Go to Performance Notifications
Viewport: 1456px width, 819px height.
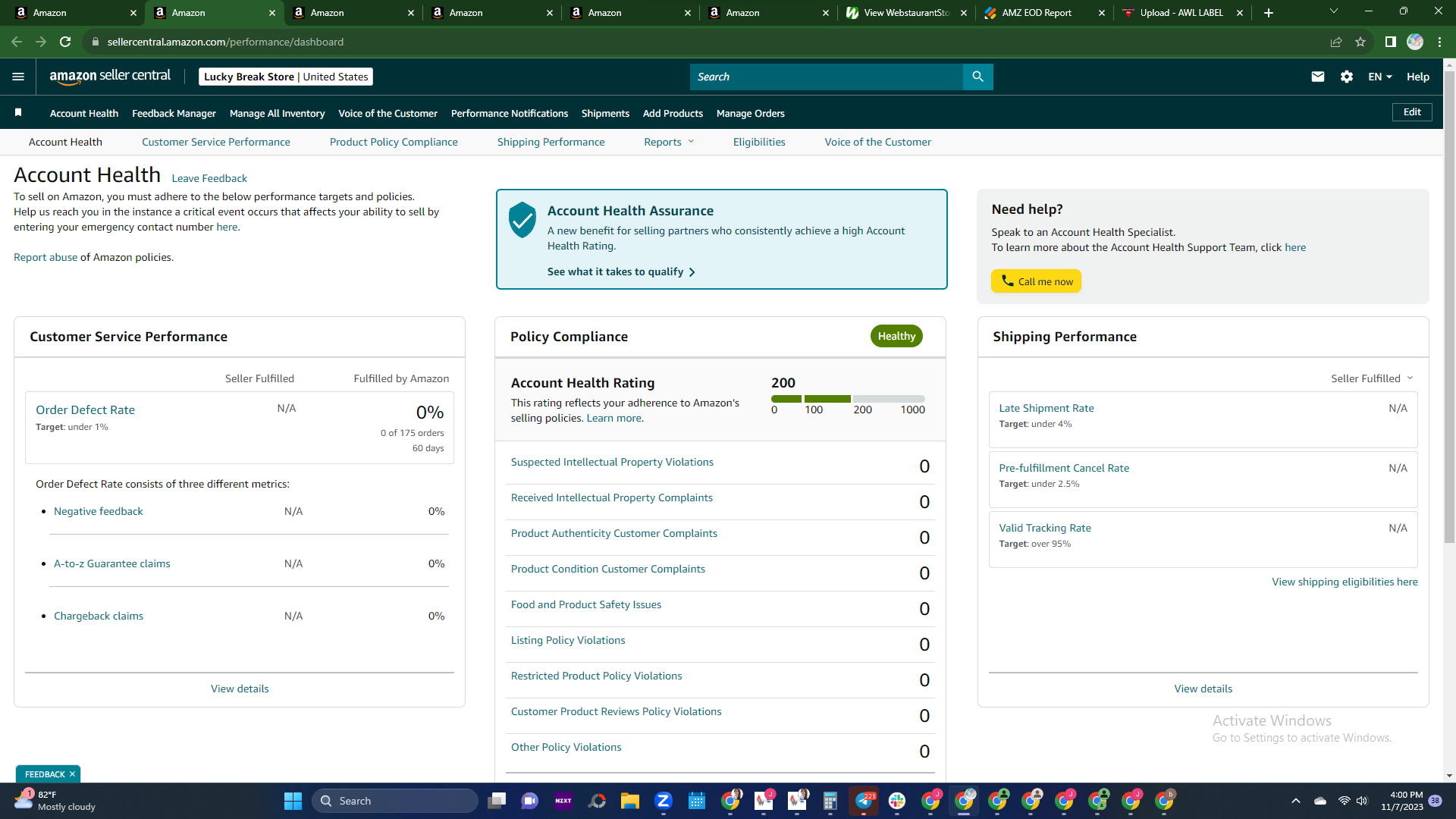click(x=510, y=113)
